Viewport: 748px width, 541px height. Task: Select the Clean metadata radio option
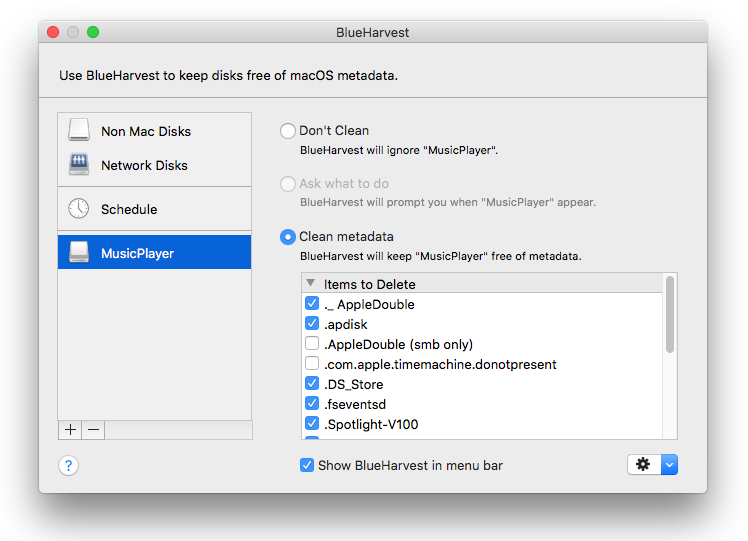(288, 237)
